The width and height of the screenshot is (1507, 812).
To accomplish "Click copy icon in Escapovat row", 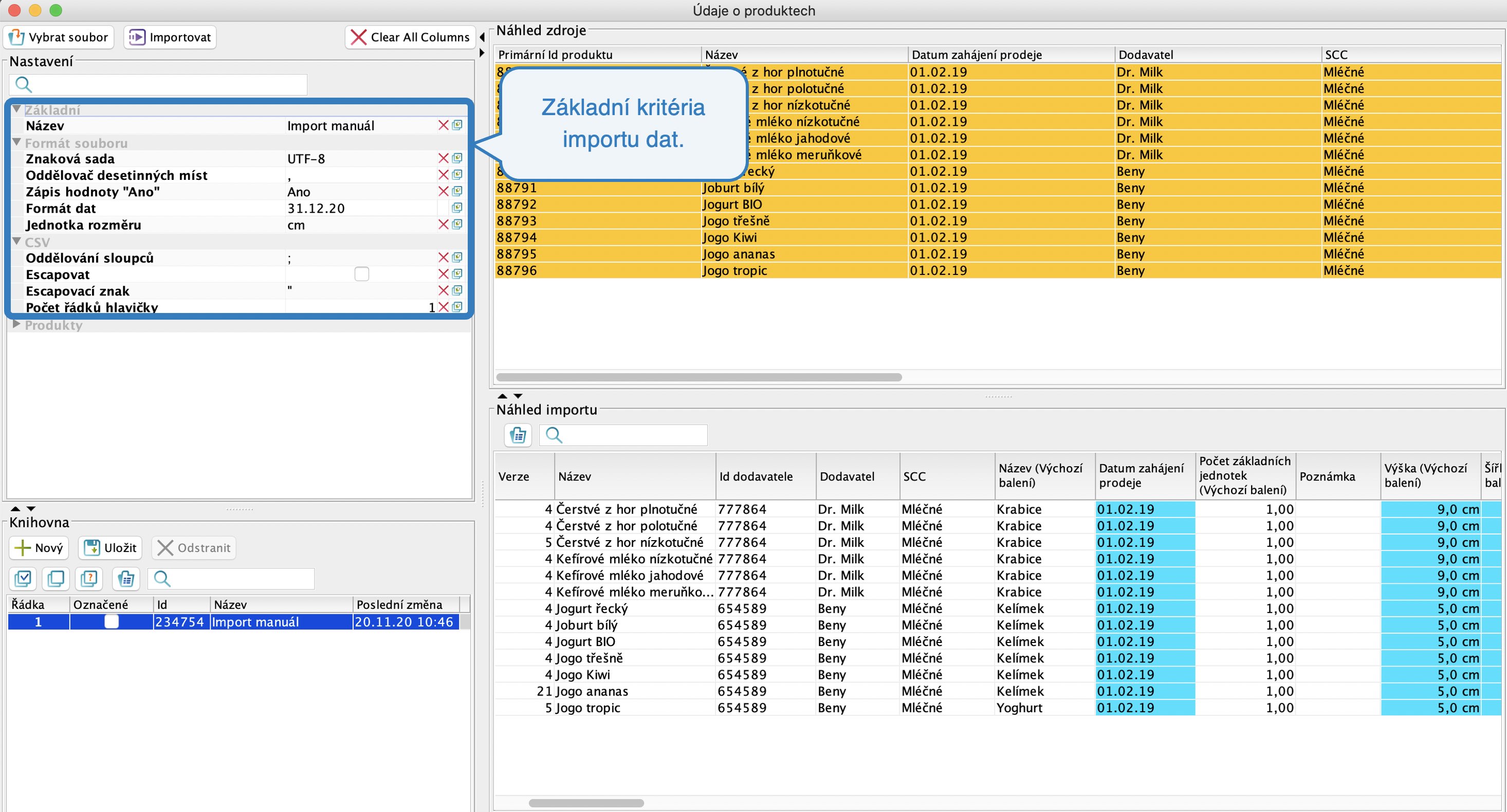I will (457, 274).
